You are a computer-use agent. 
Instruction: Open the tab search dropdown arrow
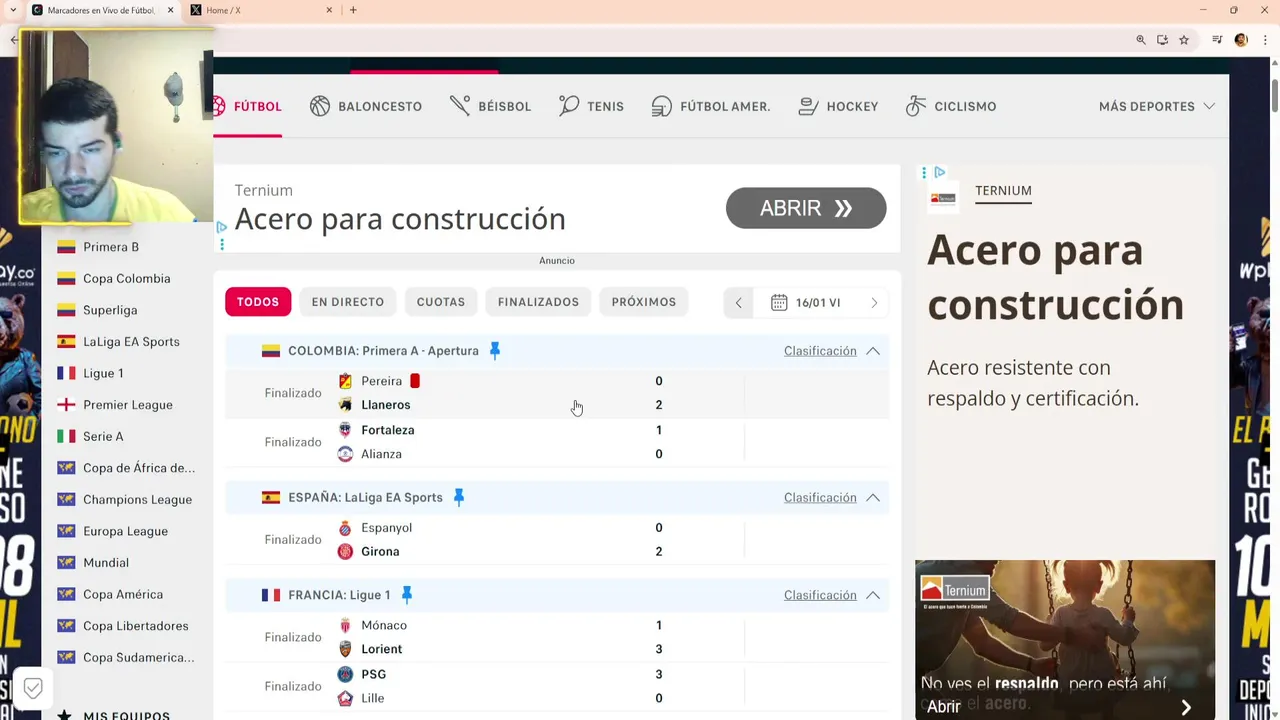click(x=13, y=10)
